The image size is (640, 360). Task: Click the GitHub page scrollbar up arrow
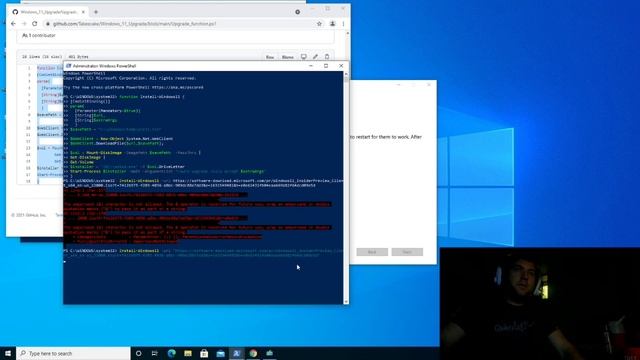347,33
